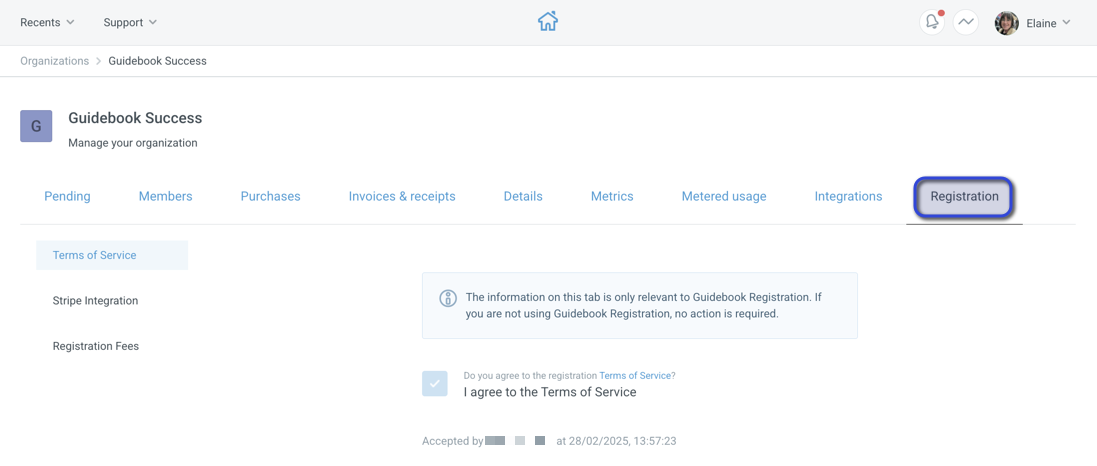Select Stripe Integration in sidebar

95,301
